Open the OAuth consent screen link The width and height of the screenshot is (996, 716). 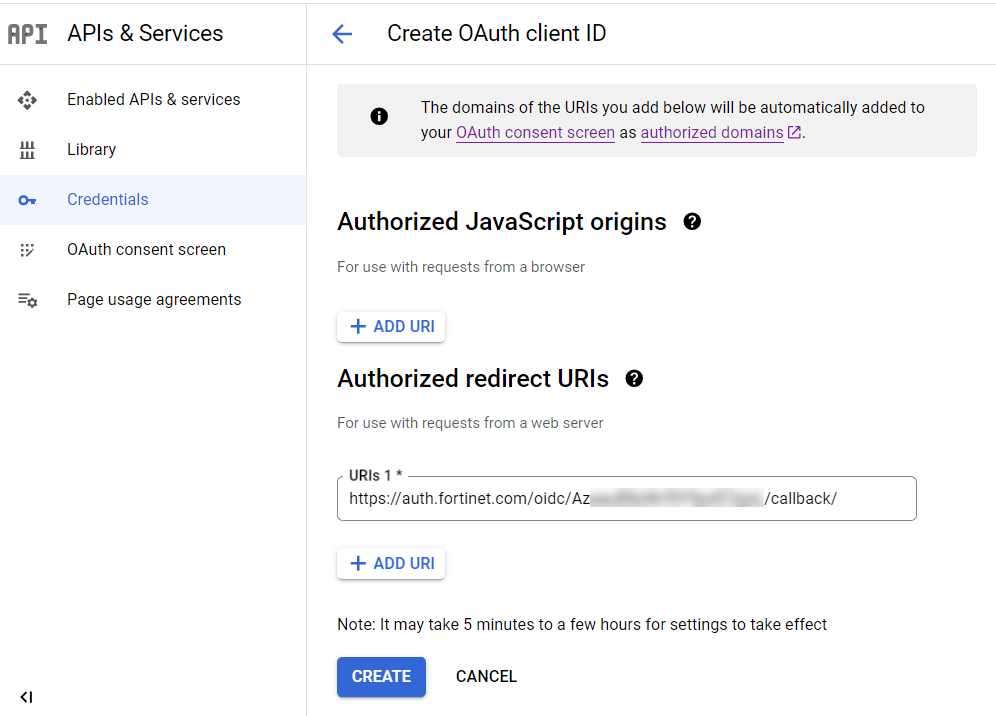click(535, 132)
